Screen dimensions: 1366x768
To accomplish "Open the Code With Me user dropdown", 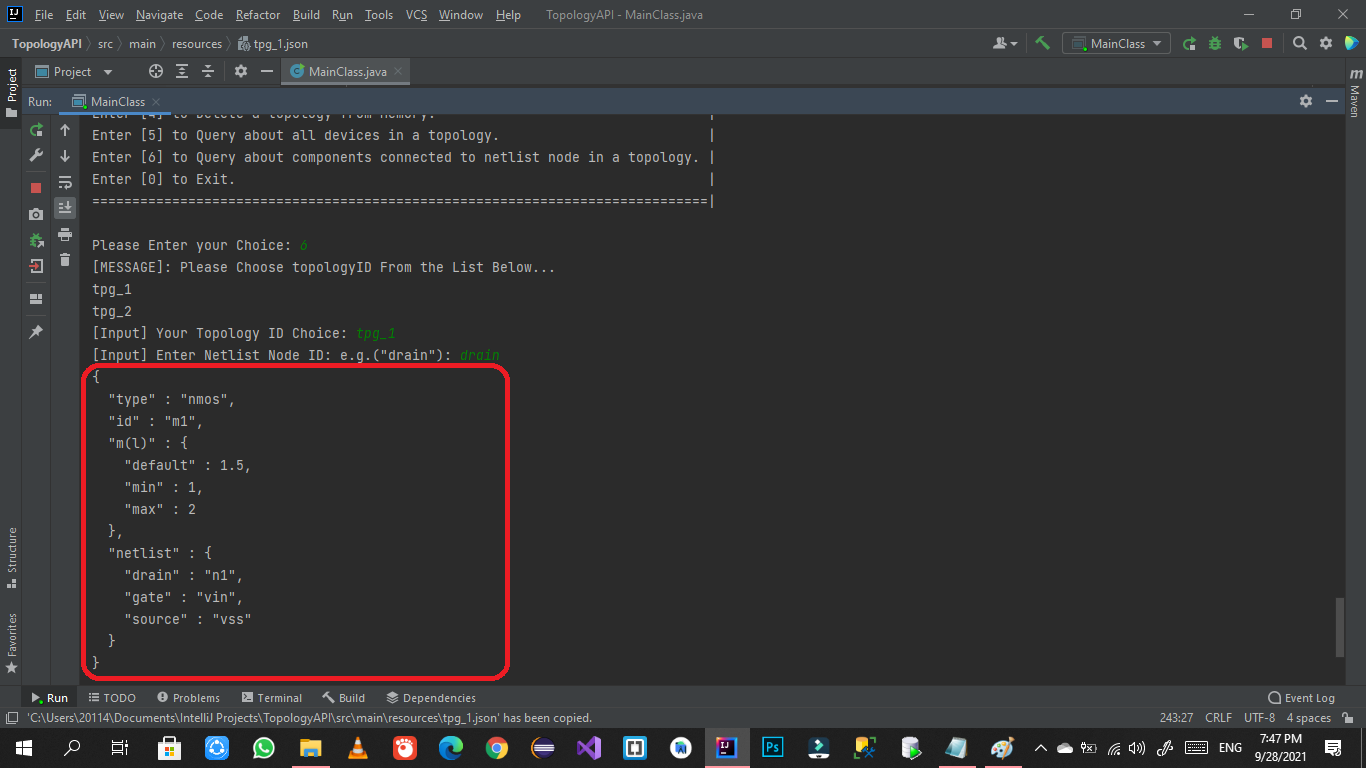I will pos(1005,43).
